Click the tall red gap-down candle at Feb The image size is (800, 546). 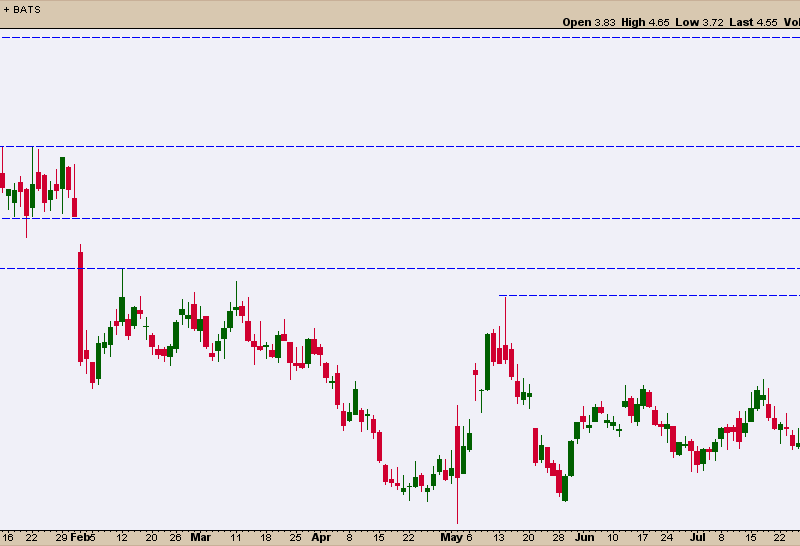point(80,306)
